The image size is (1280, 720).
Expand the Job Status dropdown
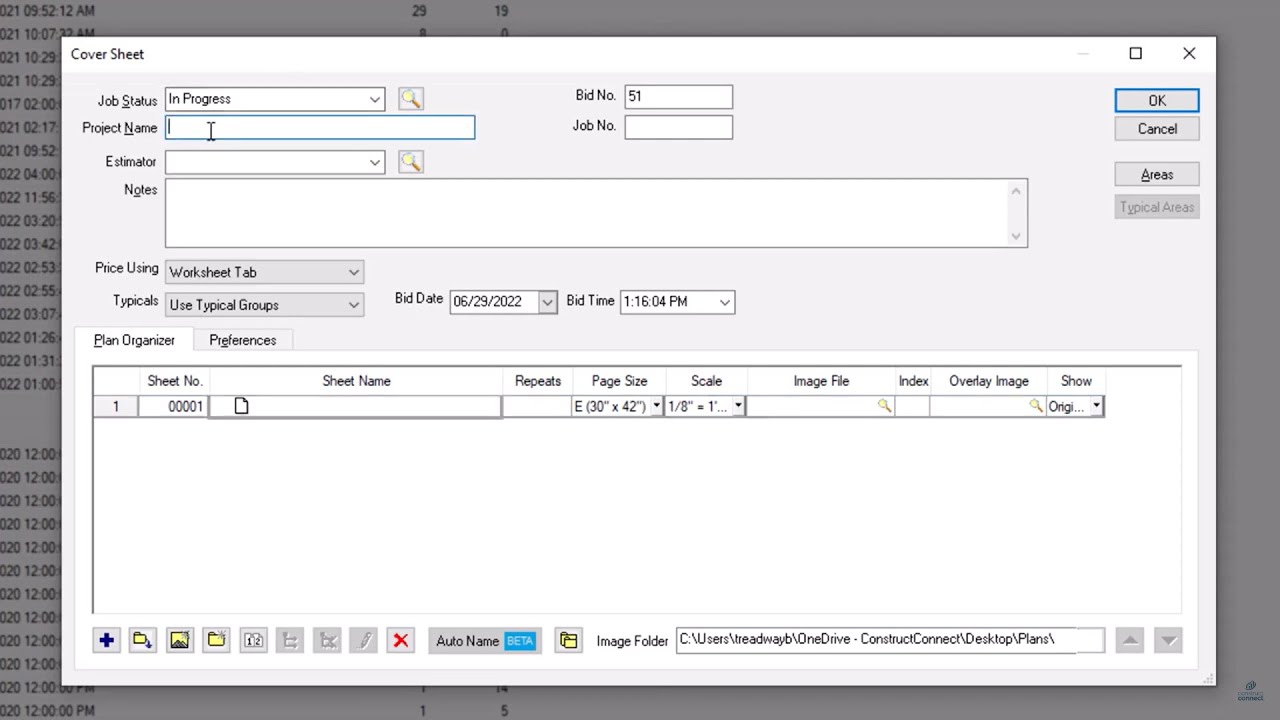coord(374,99)
